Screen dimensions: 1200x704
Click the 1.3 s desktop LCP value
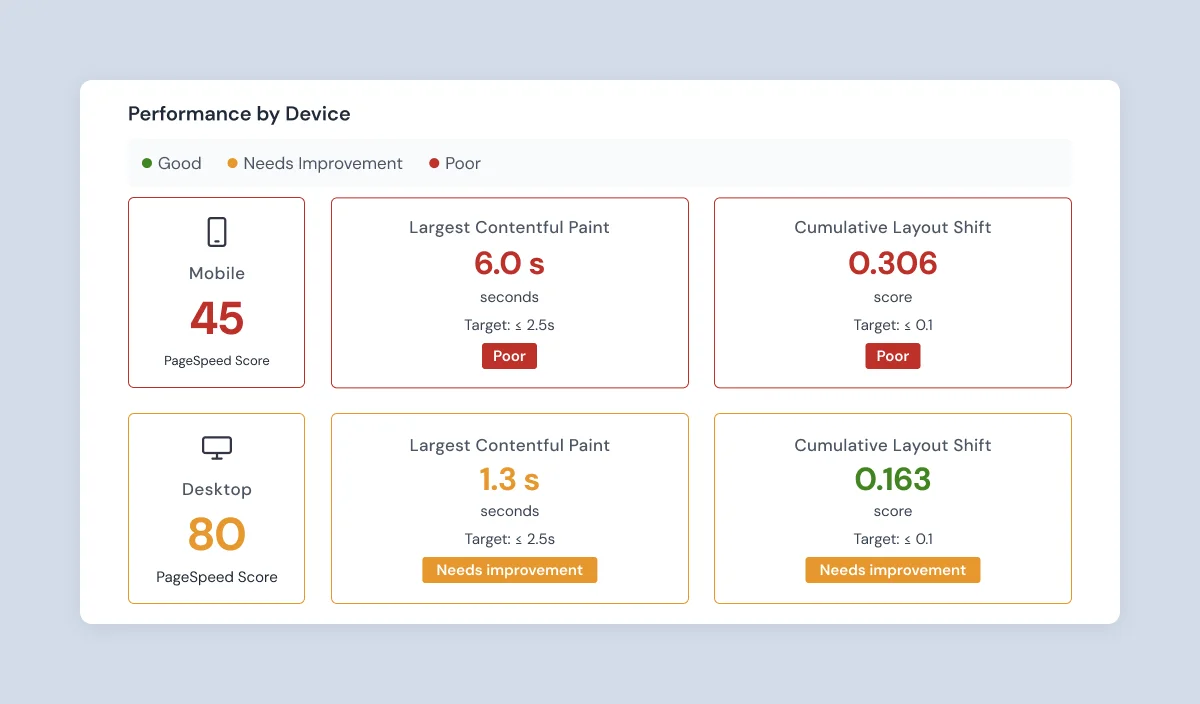click(509, 479)
